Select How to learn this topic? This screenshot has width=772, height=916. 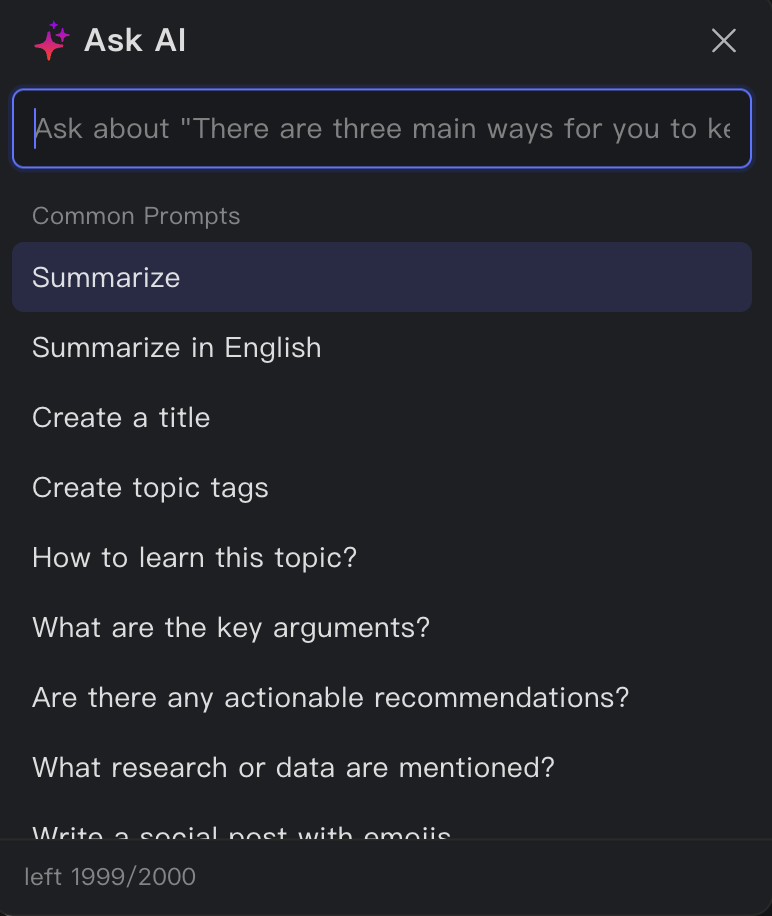(x=194, y=557)
